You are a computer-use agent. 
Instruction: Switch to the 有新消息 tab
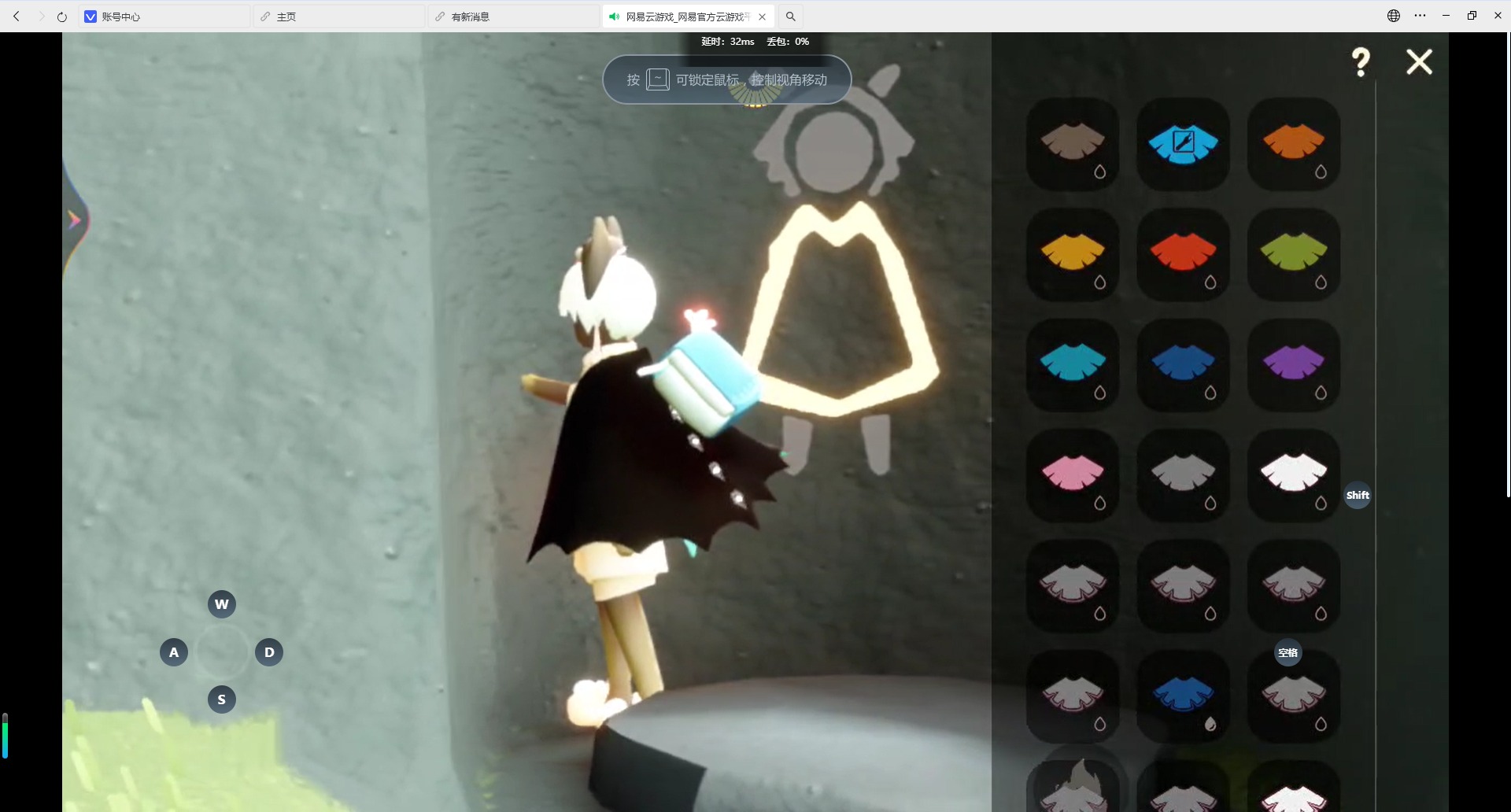[514, 17]
